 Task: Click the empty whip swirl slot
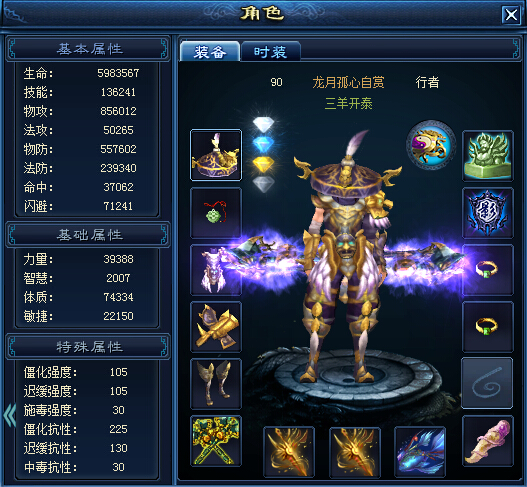tap(487, 383)
